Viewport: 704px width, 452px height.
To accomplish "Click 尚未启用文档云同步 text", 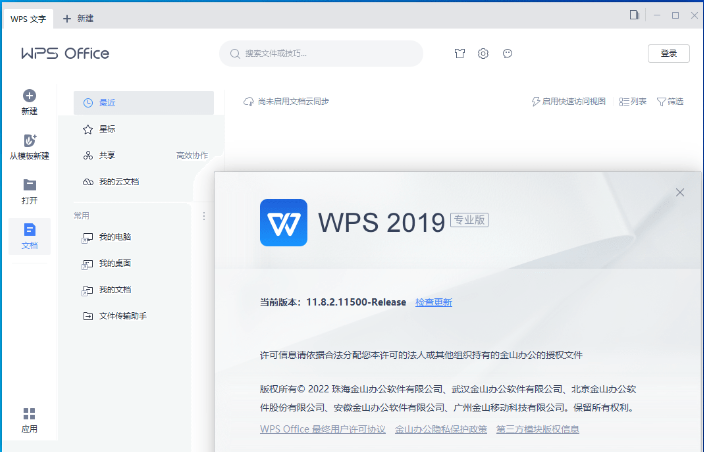I will (293, 102).
